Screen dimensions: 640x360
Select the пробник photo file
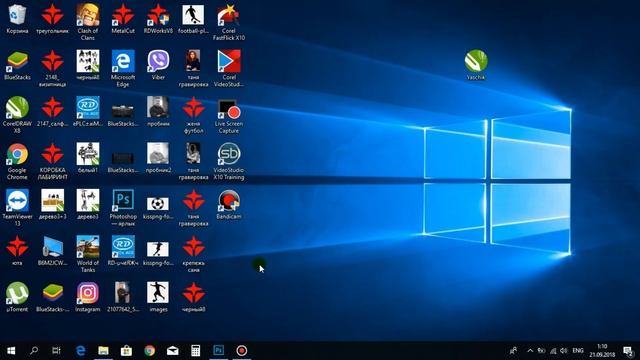(158, 112)
